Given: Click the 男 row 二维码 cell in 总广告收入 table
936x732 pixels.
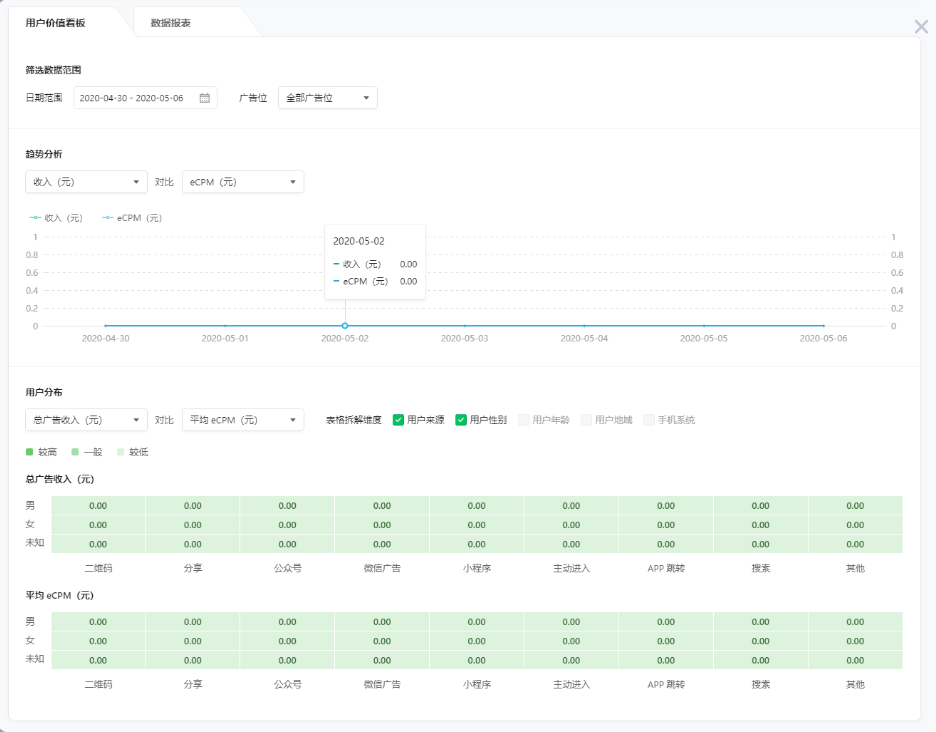Looking at the screenshot, I should click(x=98, y=506).
